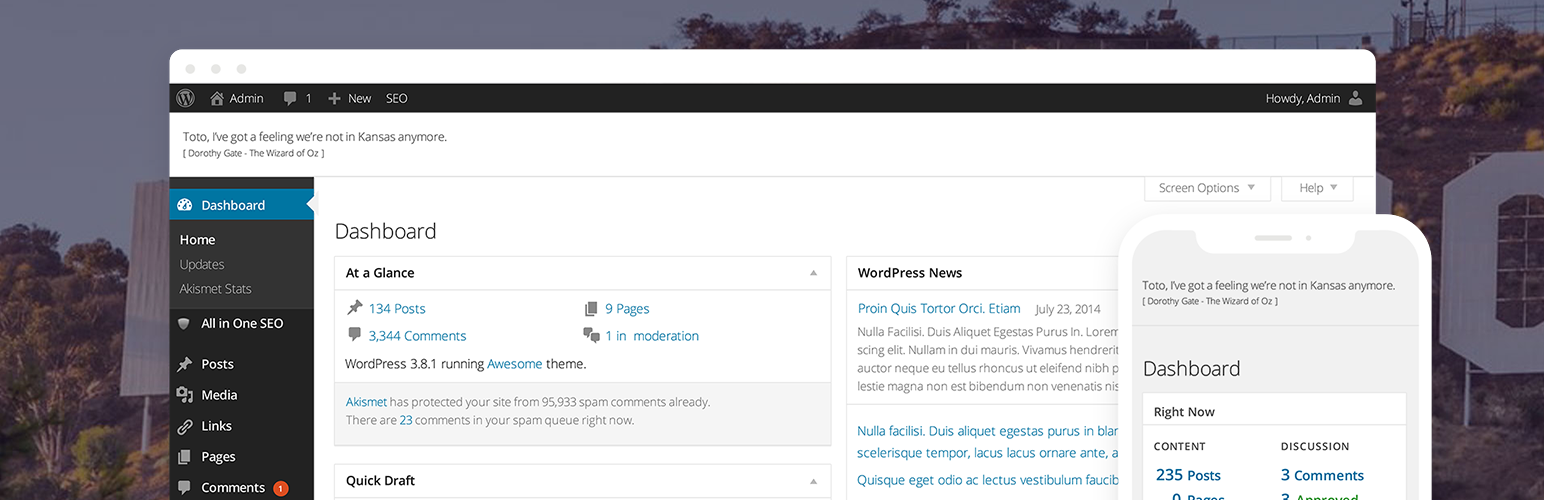
Task: Open the Help dropdown tab
Action: tap(1317, 188)
